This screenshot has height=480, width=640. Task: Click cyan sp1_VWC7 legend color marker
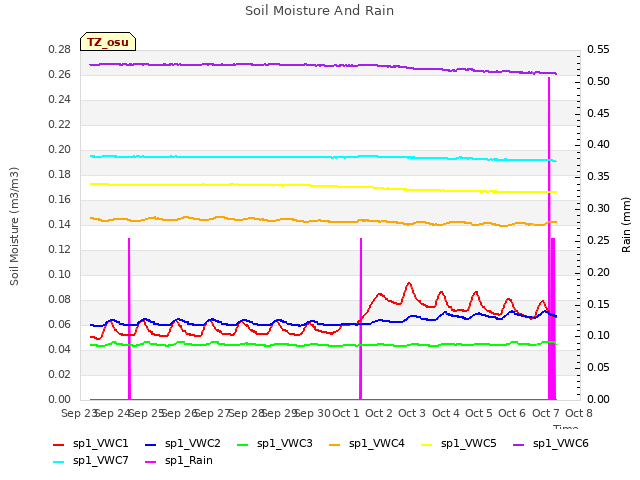[x=59, y=462]
